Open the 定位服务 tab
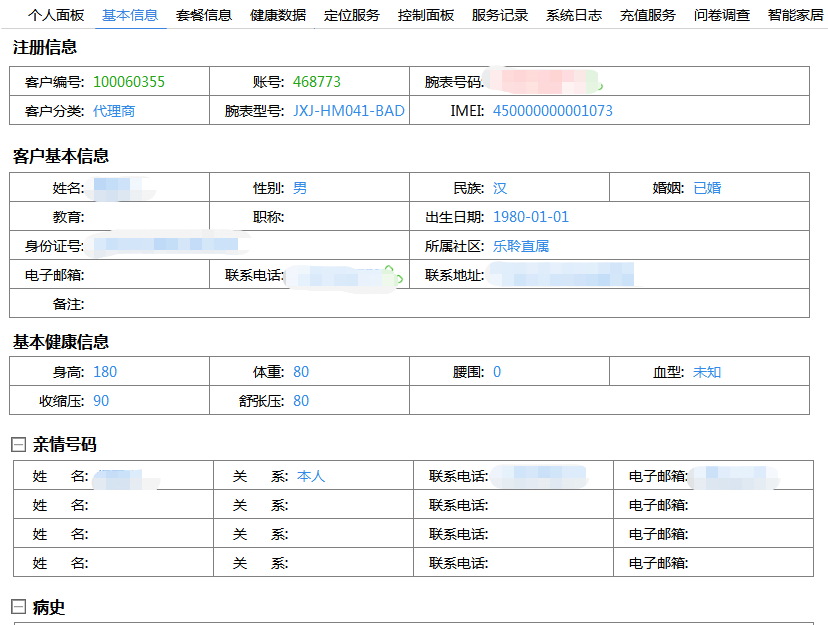This screenshot has height=625, width=828. pyautogui.click(x=352, y=15)
